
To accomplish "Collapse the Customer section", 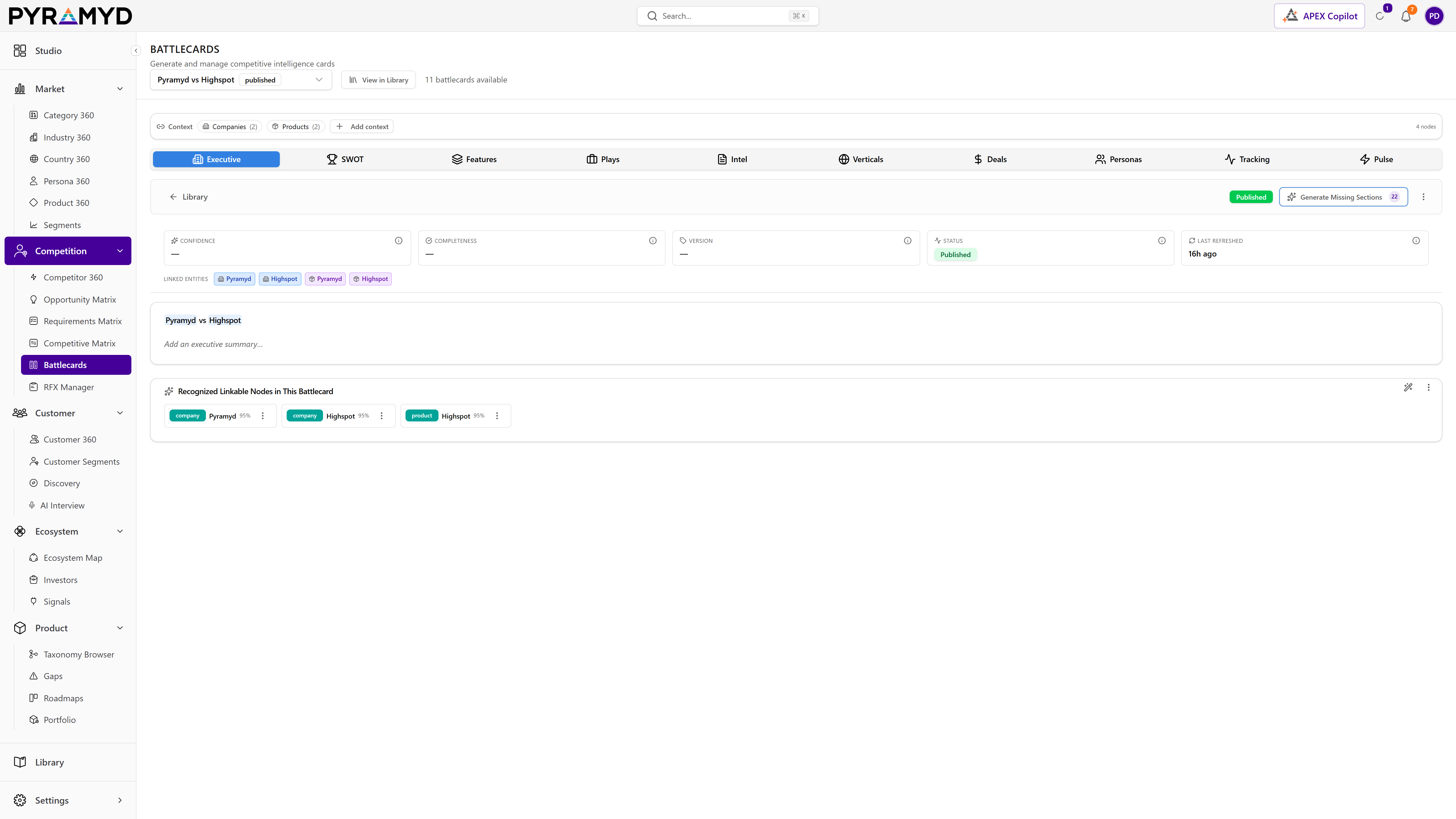I will [120, 413].
